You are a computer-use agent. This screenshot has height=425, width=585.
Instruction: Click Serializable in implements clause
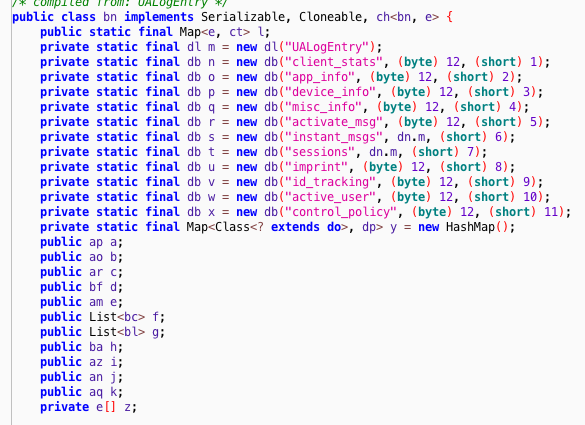[x=243, y=17]
